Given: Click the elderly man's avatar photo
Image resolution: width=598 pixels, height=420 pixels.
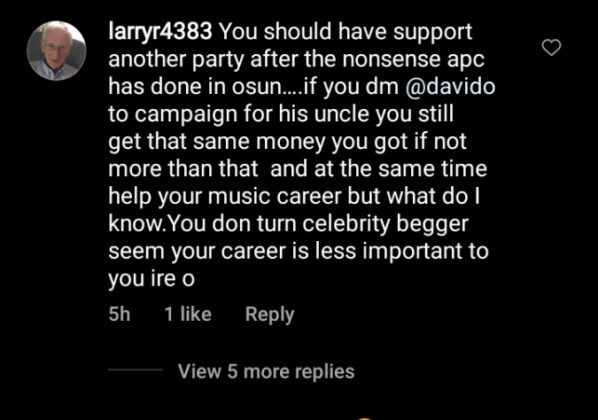Looking at the screenshot, I should pyautogui.click(x=56, y=51).
